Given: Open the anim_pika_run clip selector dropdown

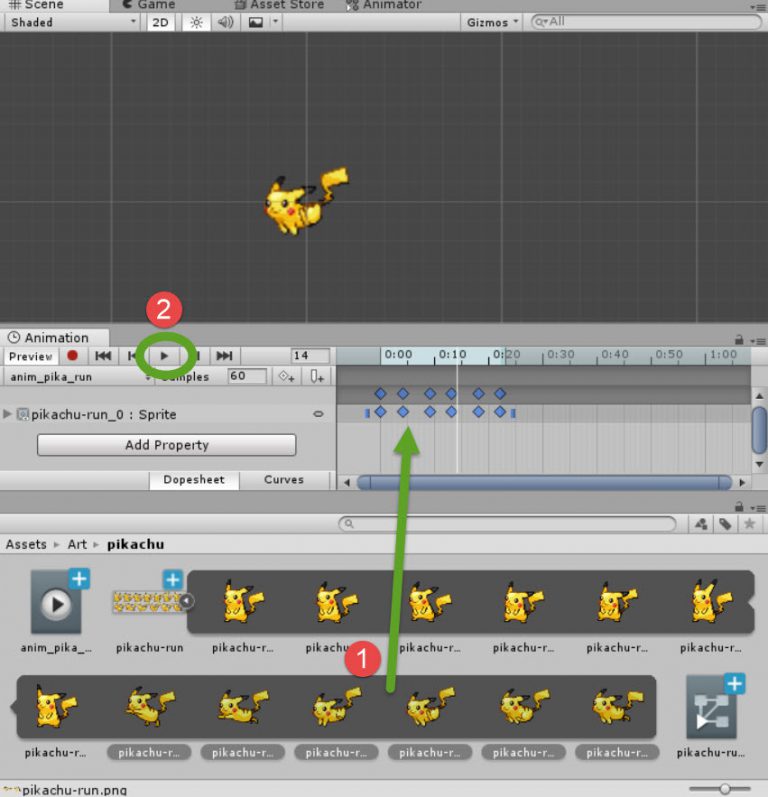Looking at the screenshot, I should (x=79, y=377).
